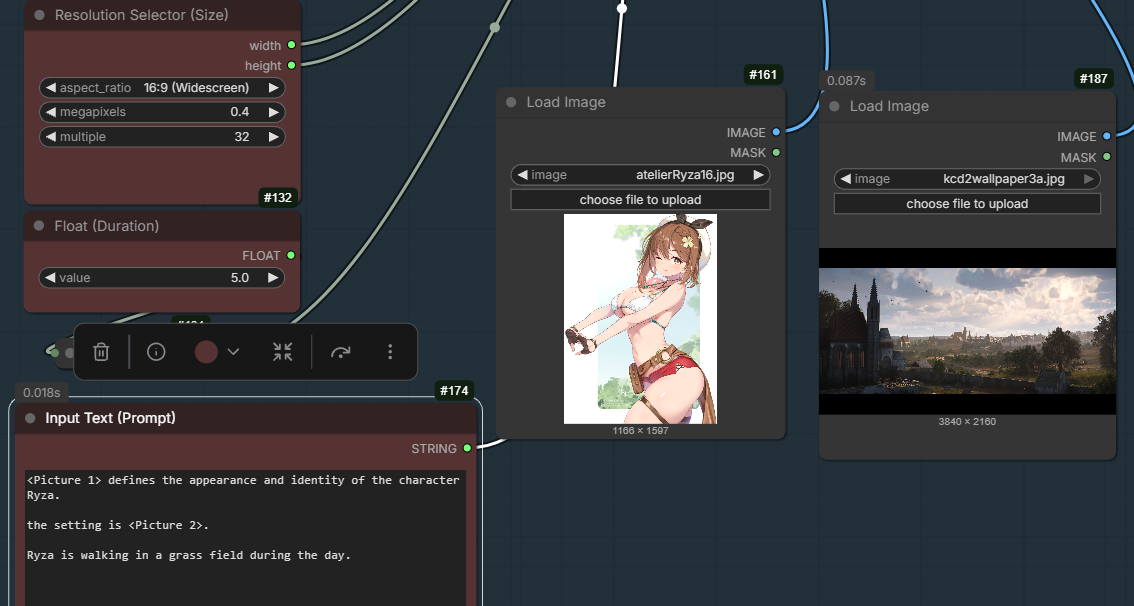Bypass selected node with curved arrow icon
The width and height of the screenshot is (1134, 606).
(341, 352)
